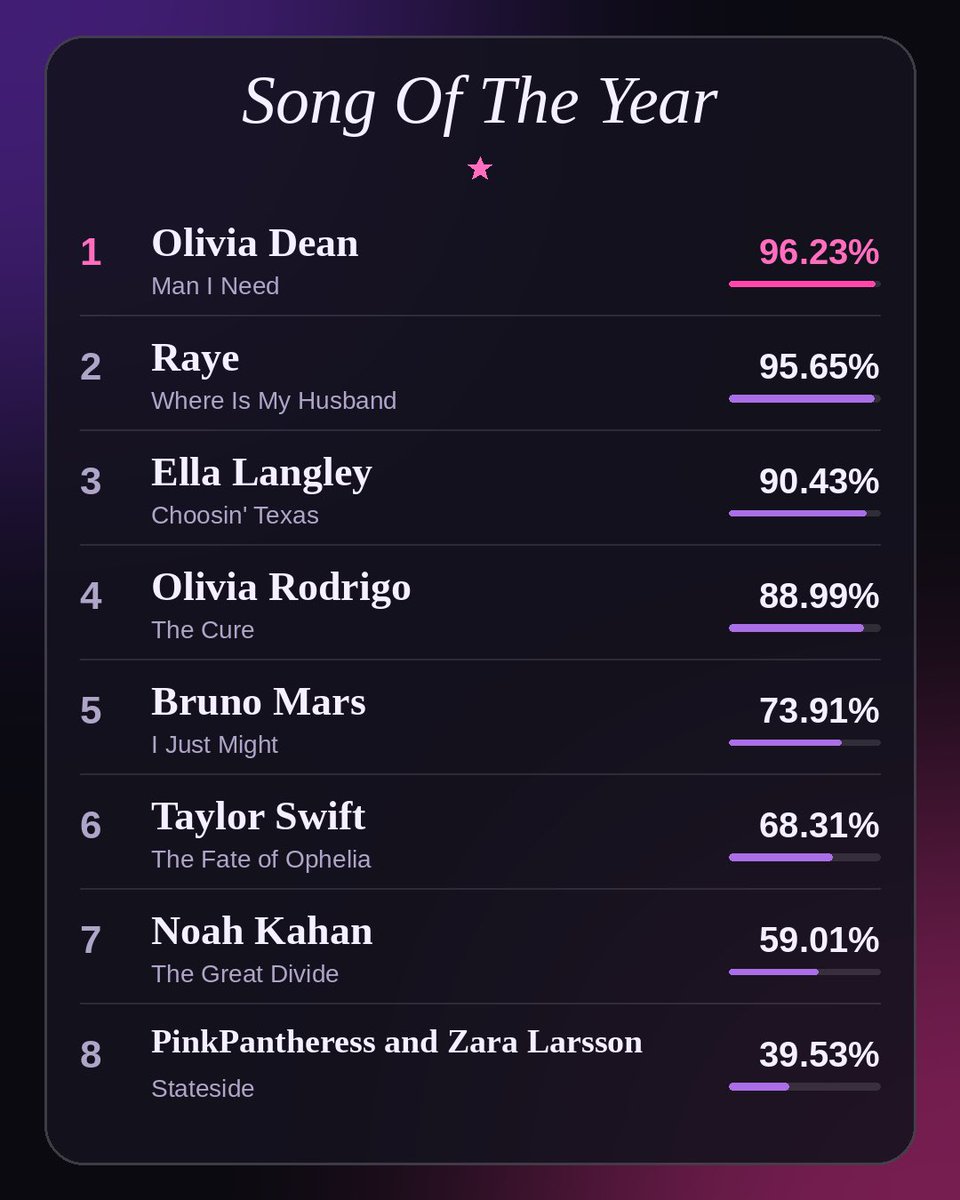Select Noah Kahan artist name
This screenshot has width=960, height=1200.
click(x=262, y=931)
